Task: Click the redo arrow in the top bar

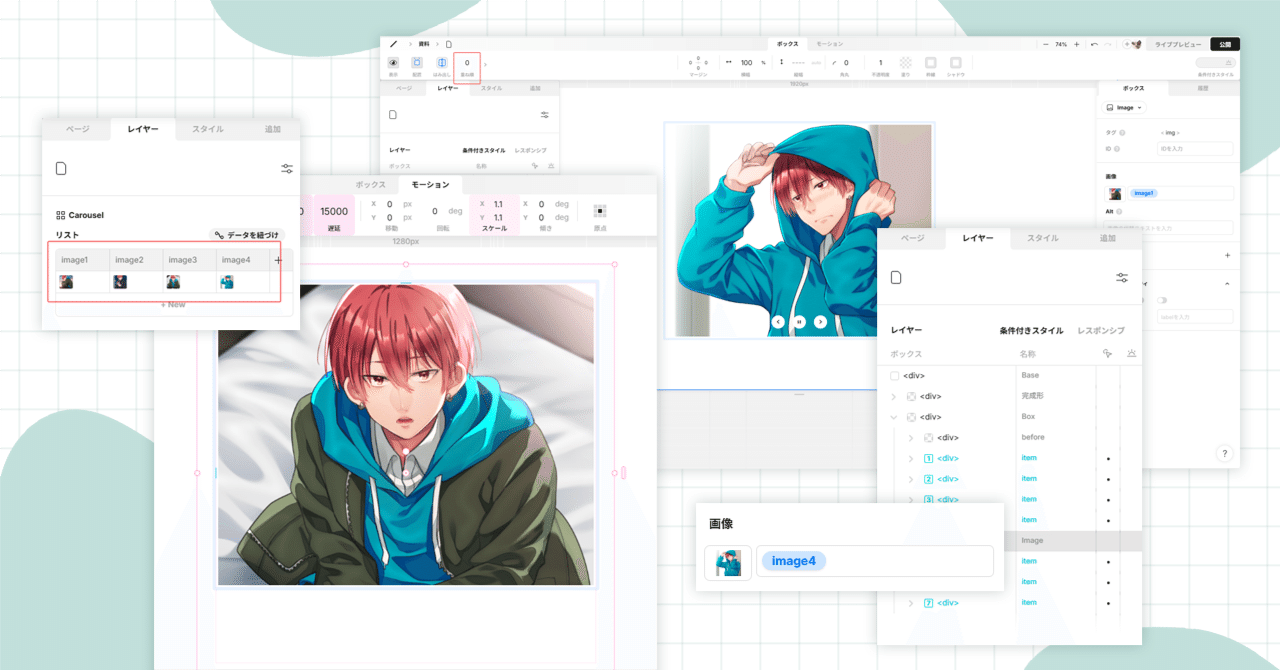Action: 1108,44
